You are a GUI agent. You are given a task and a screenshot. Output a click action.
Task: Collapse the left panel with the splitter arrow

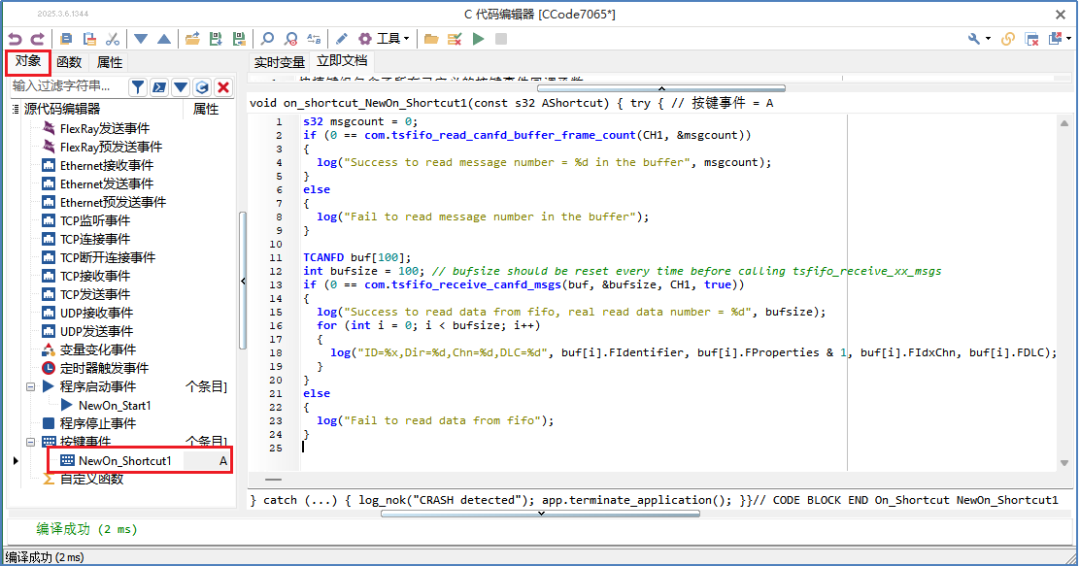(x=243, y=281)
